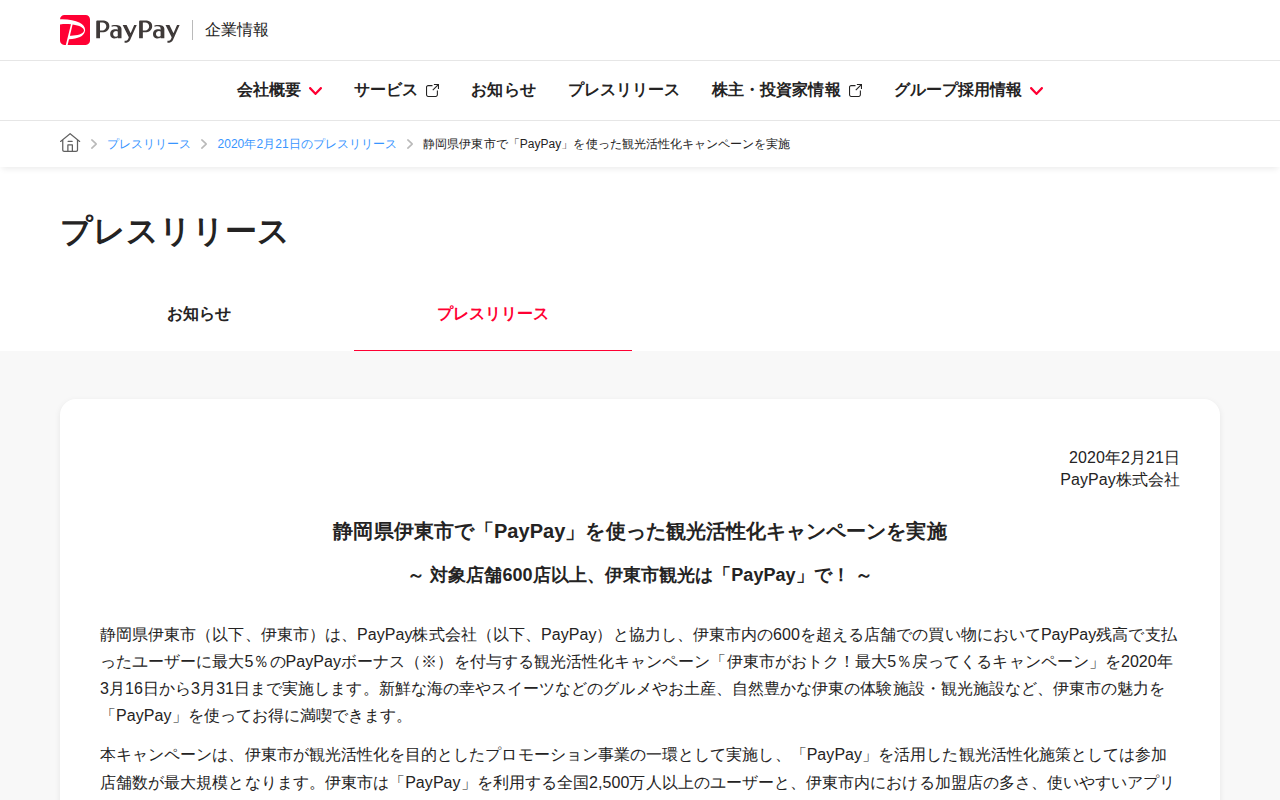This screenshot has height=800, width=1280.
Task: Click the home icon in breadcrumb
Action: [x=70, y=143]
